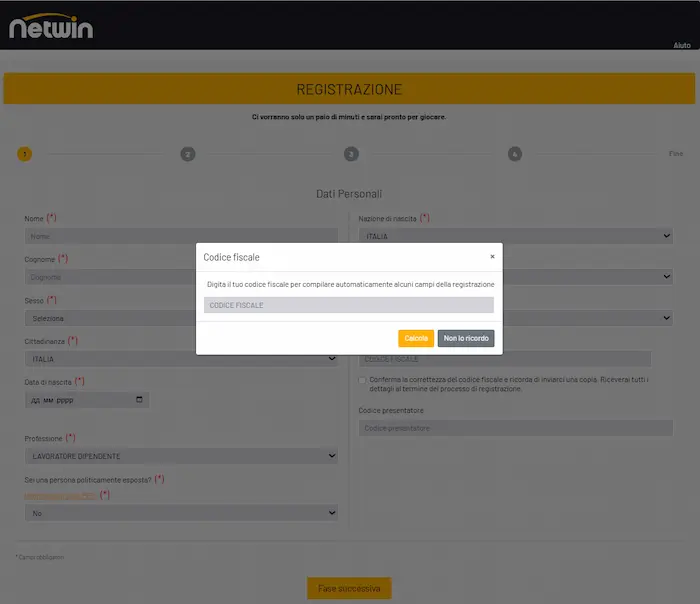The width and height of the screenshot is (700, 604).
Task: Select step 3 circle in progress bar
Action: point(351,154)
